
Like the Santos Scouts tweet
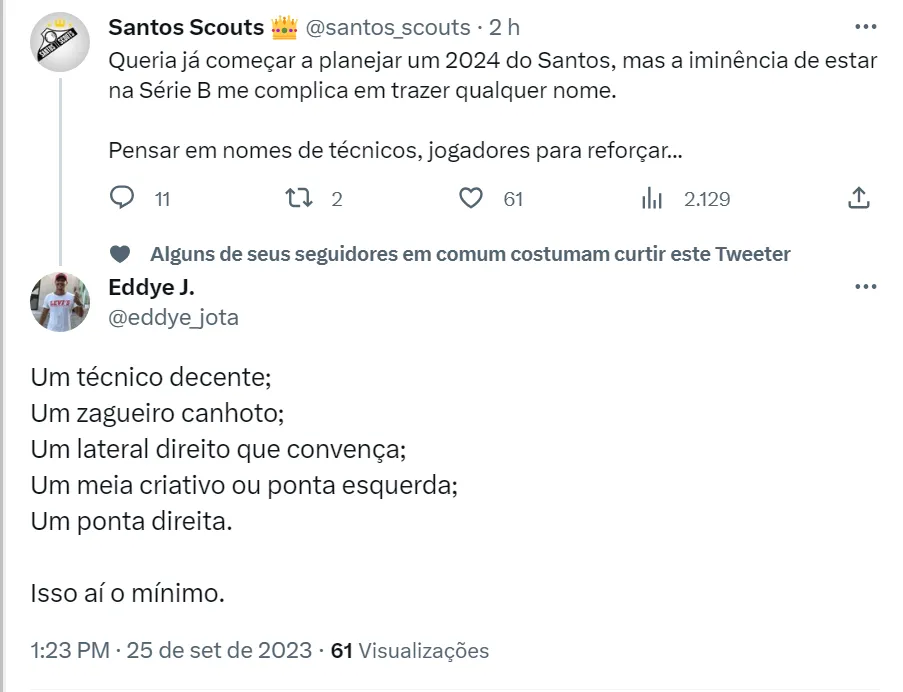[471, 198]
